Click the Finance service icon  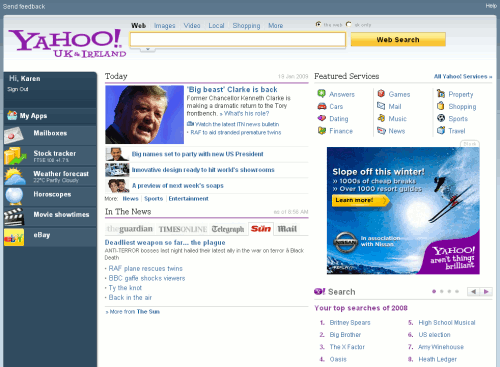click(x=322, y=130)
